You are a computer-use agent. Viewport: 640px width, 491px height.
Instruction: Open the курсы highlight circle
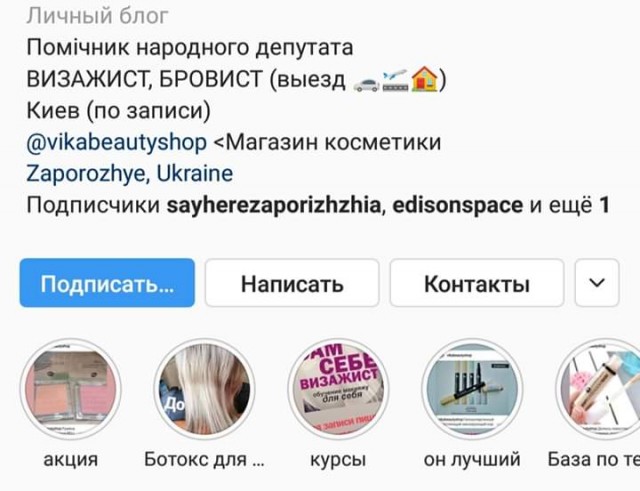point(338,389)
